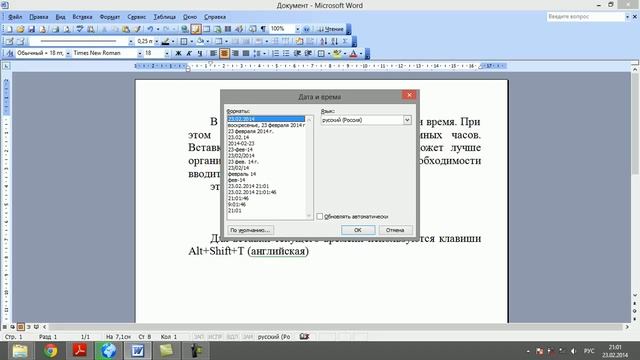Click OK in Date and Time dialog
Image resolution: width=640 pixels, height=360 pixels.
[358, 230]
